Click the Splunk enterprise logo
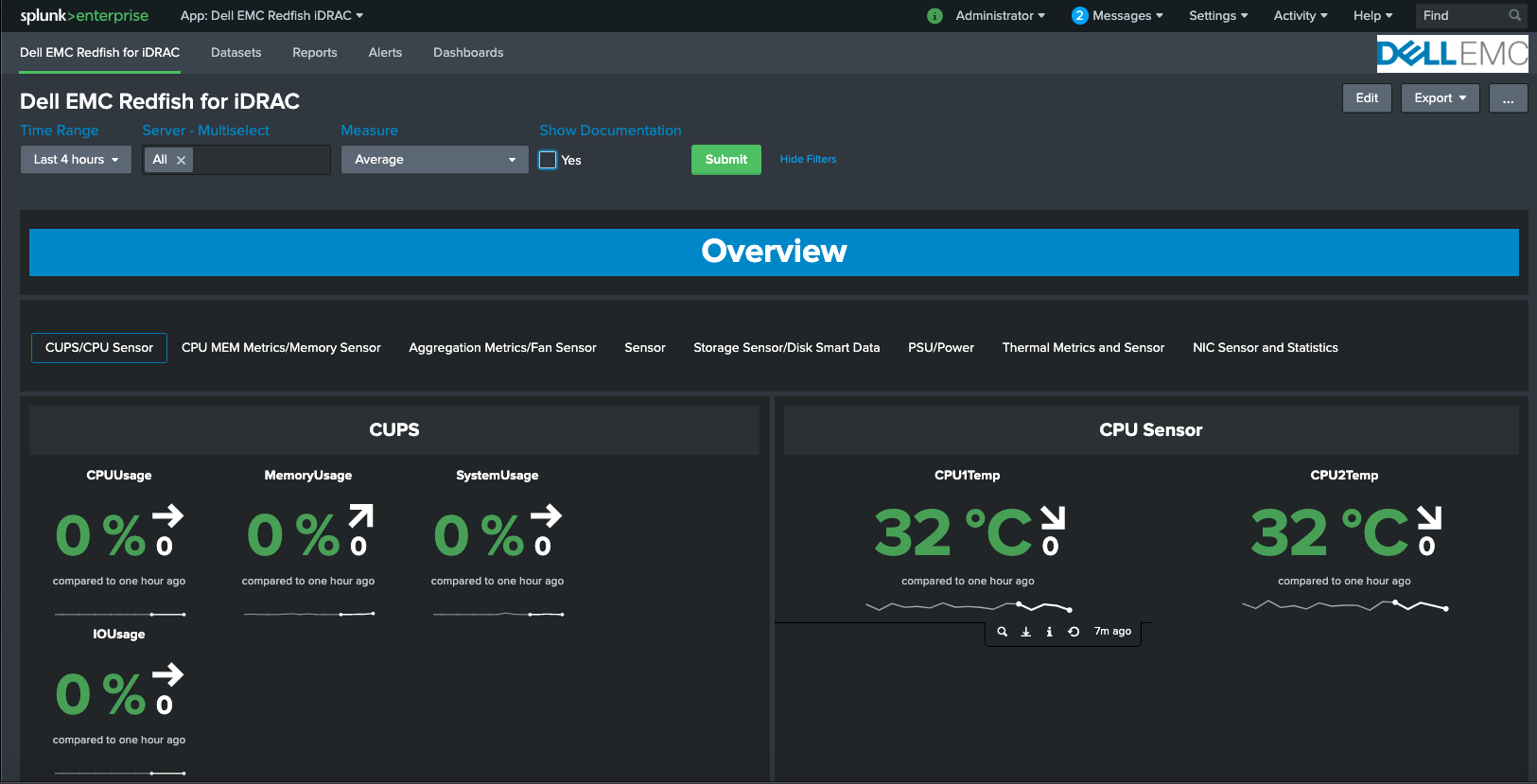1537x784 pixels. [84, 15]
